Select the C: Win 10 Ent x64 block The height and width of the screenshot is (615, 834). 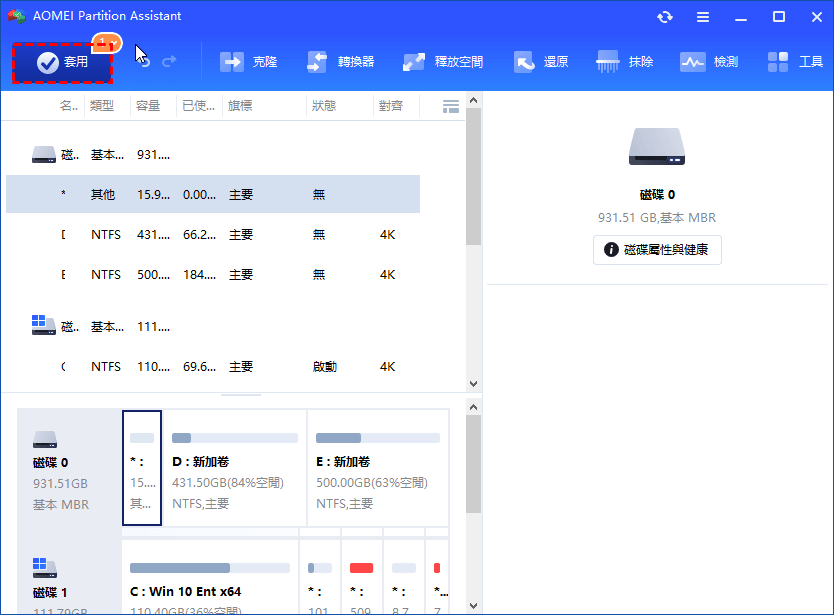(209, 577)
